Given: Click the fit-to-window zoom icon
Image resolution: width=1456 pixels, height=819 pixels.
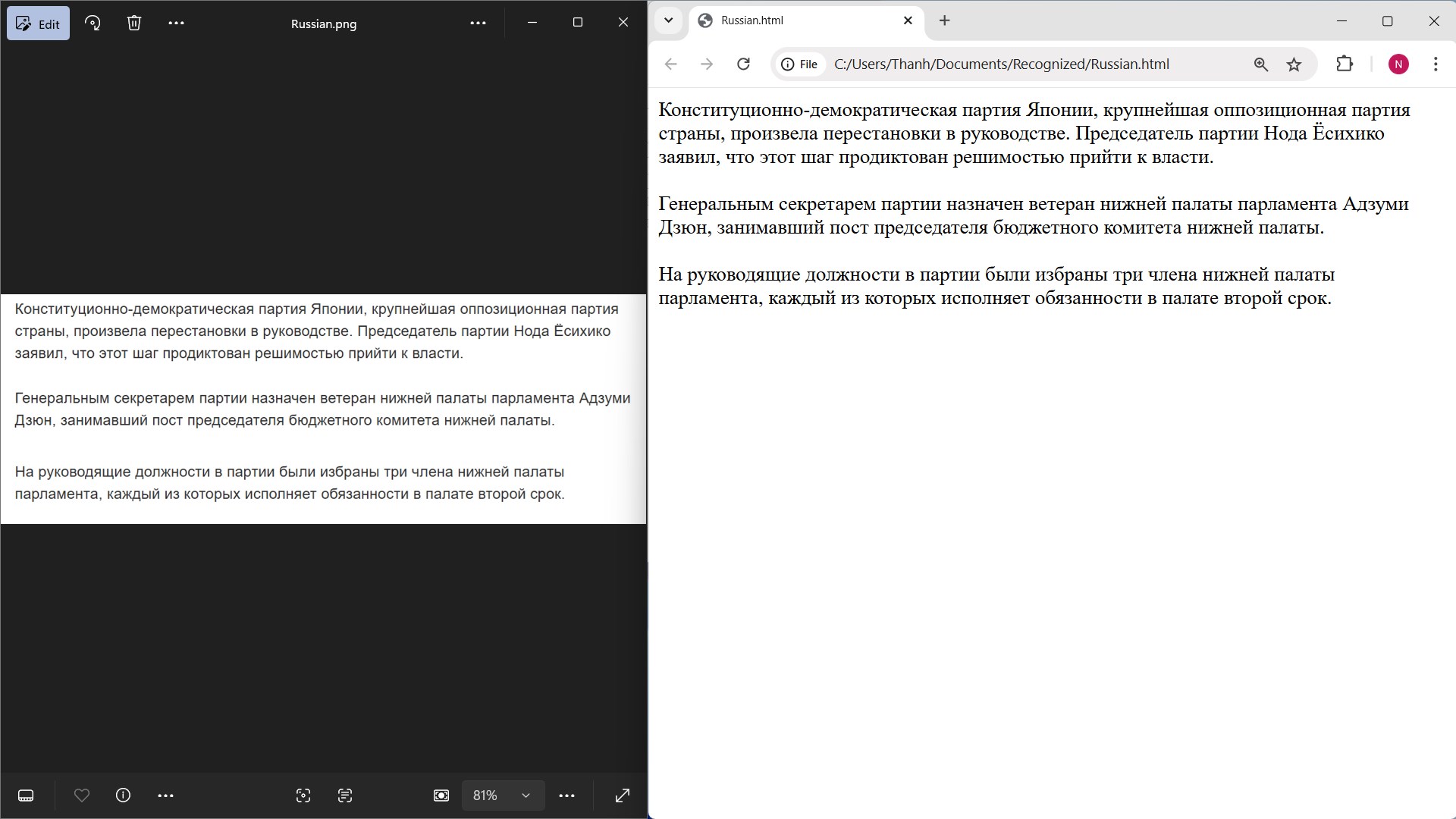Looking at the screenshot, I should click(x=441, y=795).
